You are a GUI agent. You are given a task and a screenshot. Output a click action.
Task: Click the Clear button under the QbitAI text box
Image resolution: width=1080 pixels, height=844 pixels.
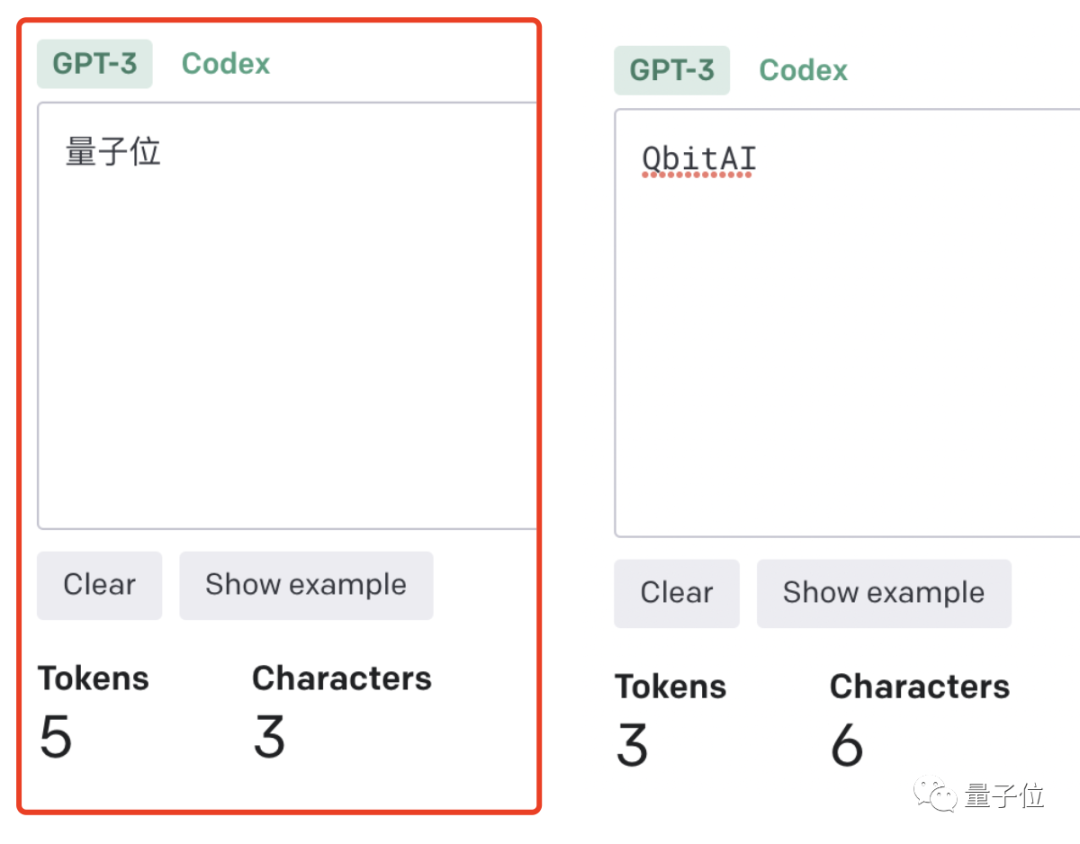tap(677, 593)
